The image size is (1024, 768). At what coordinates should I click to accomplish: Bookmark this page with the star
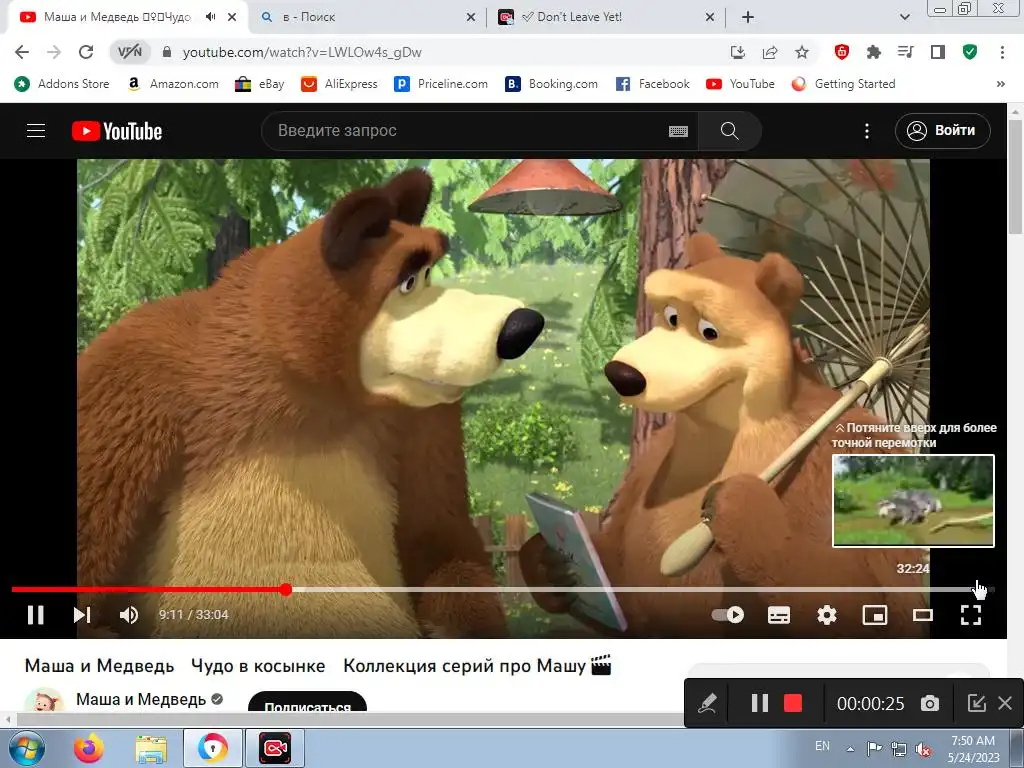802,52
